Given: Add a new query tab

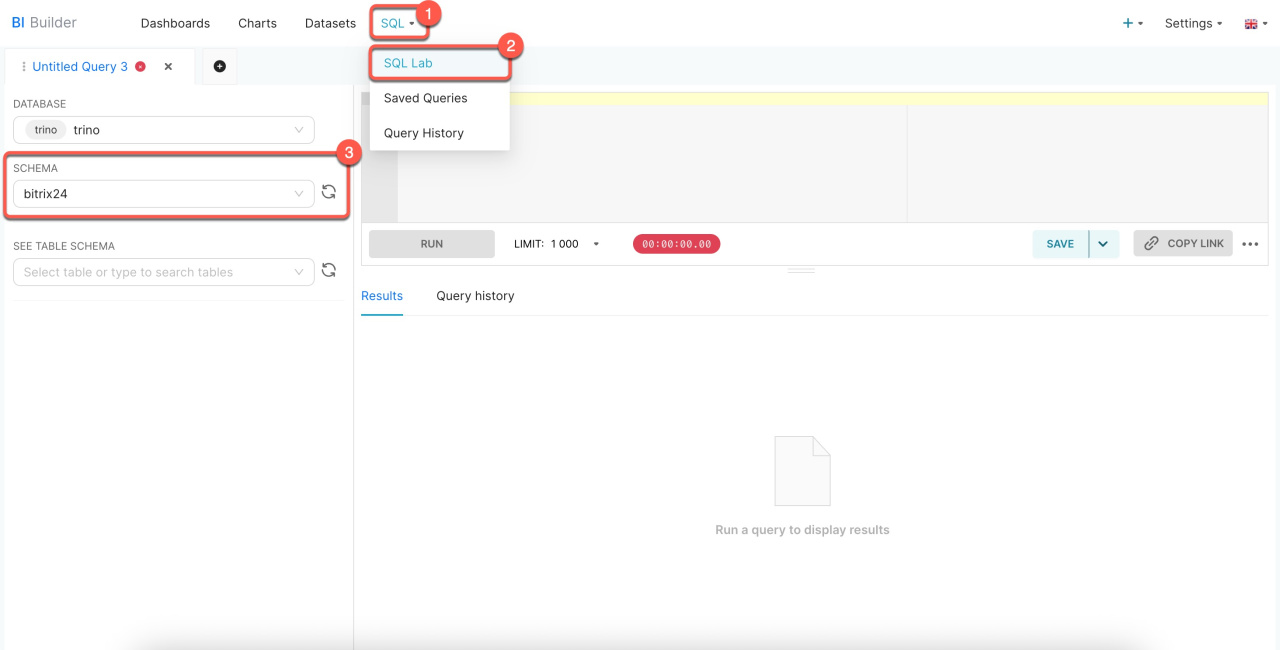Looking at the screenshot, I should (x=220, y=67).
